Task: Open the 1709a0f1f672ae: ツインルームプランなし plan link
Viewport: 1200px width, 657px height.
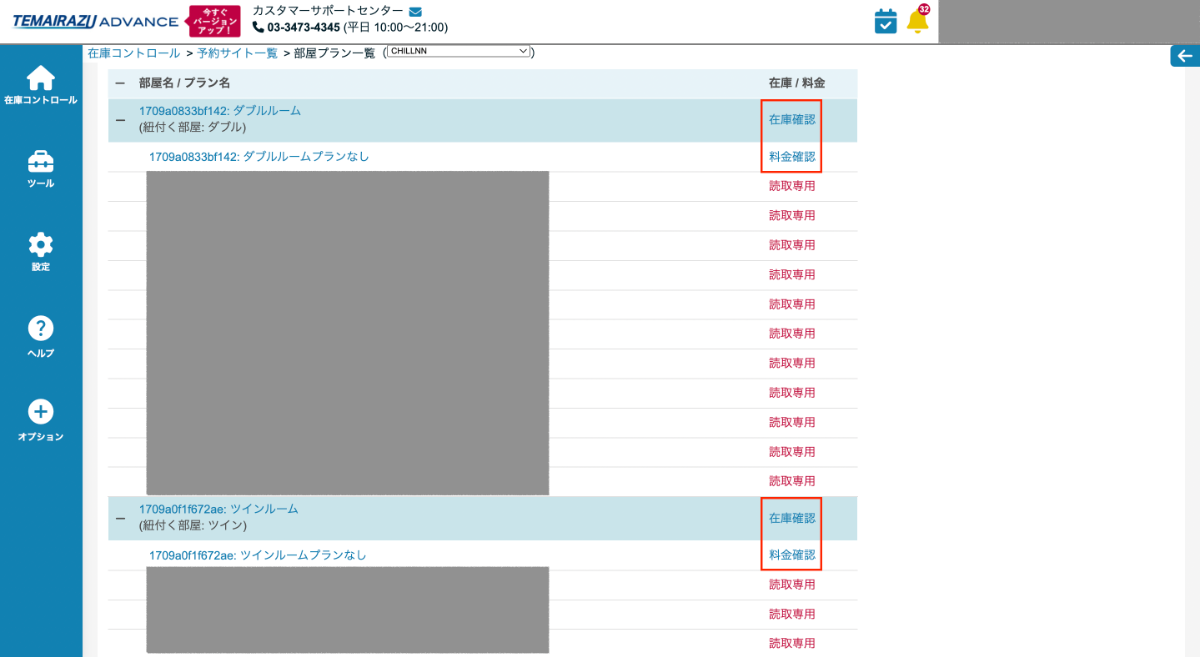Action: point(257,555)
